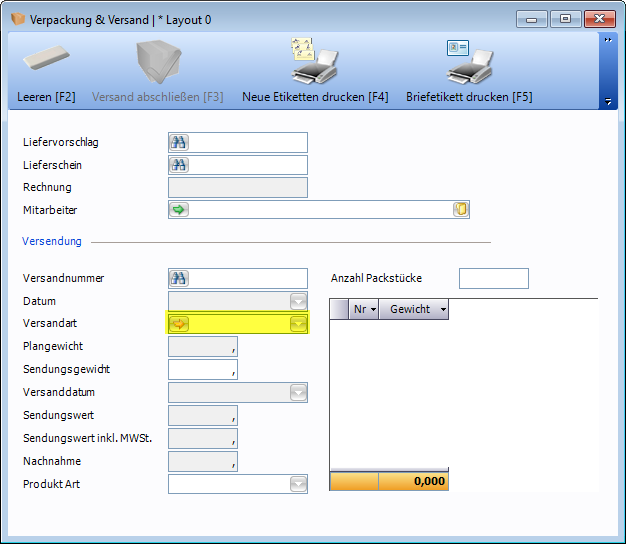Click green arrow icon in Mitarbeiter field
The width and height of the screenshot is (626, 544).
(x=179, y=210)
